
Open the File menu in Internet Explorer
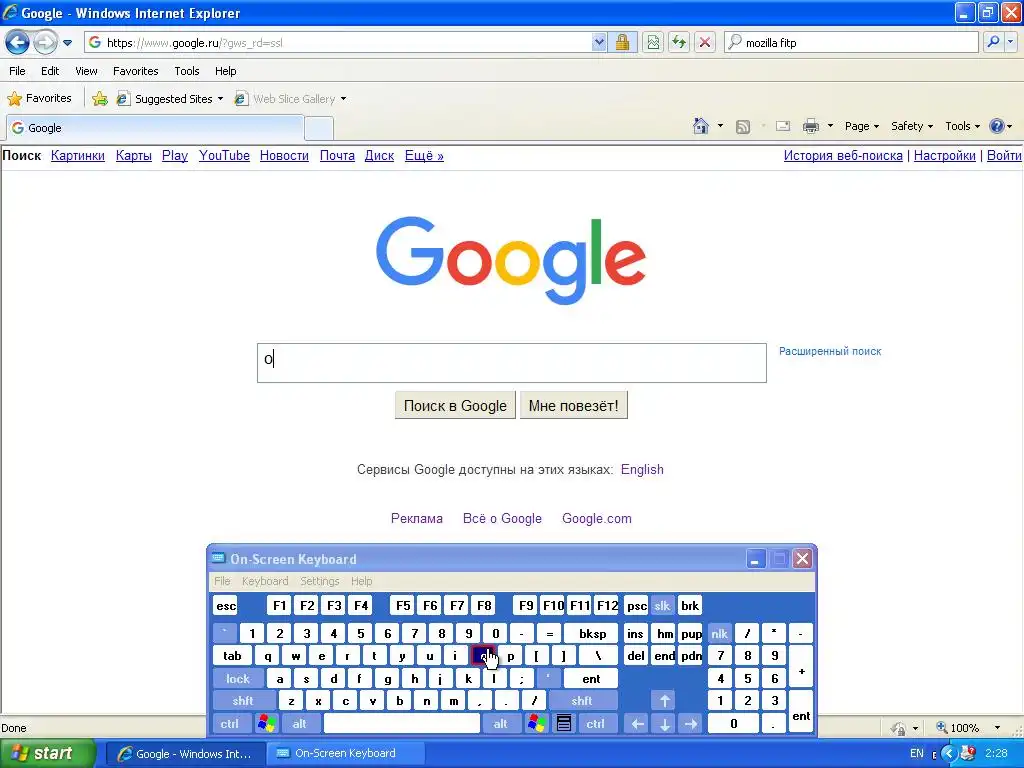pos(17,71)
